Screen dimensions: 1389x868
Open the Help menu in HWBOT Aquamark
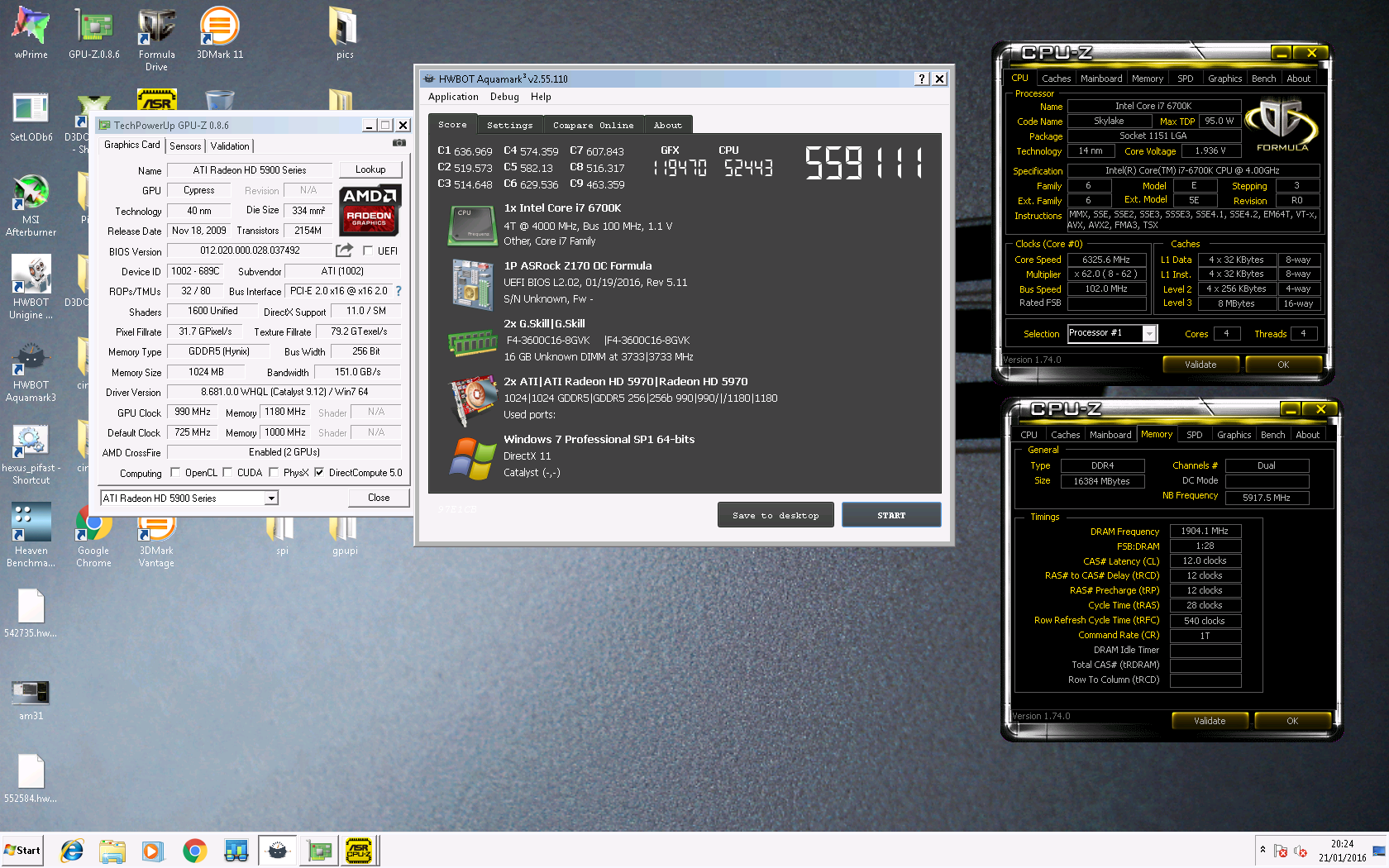click(x=541, y=97)
